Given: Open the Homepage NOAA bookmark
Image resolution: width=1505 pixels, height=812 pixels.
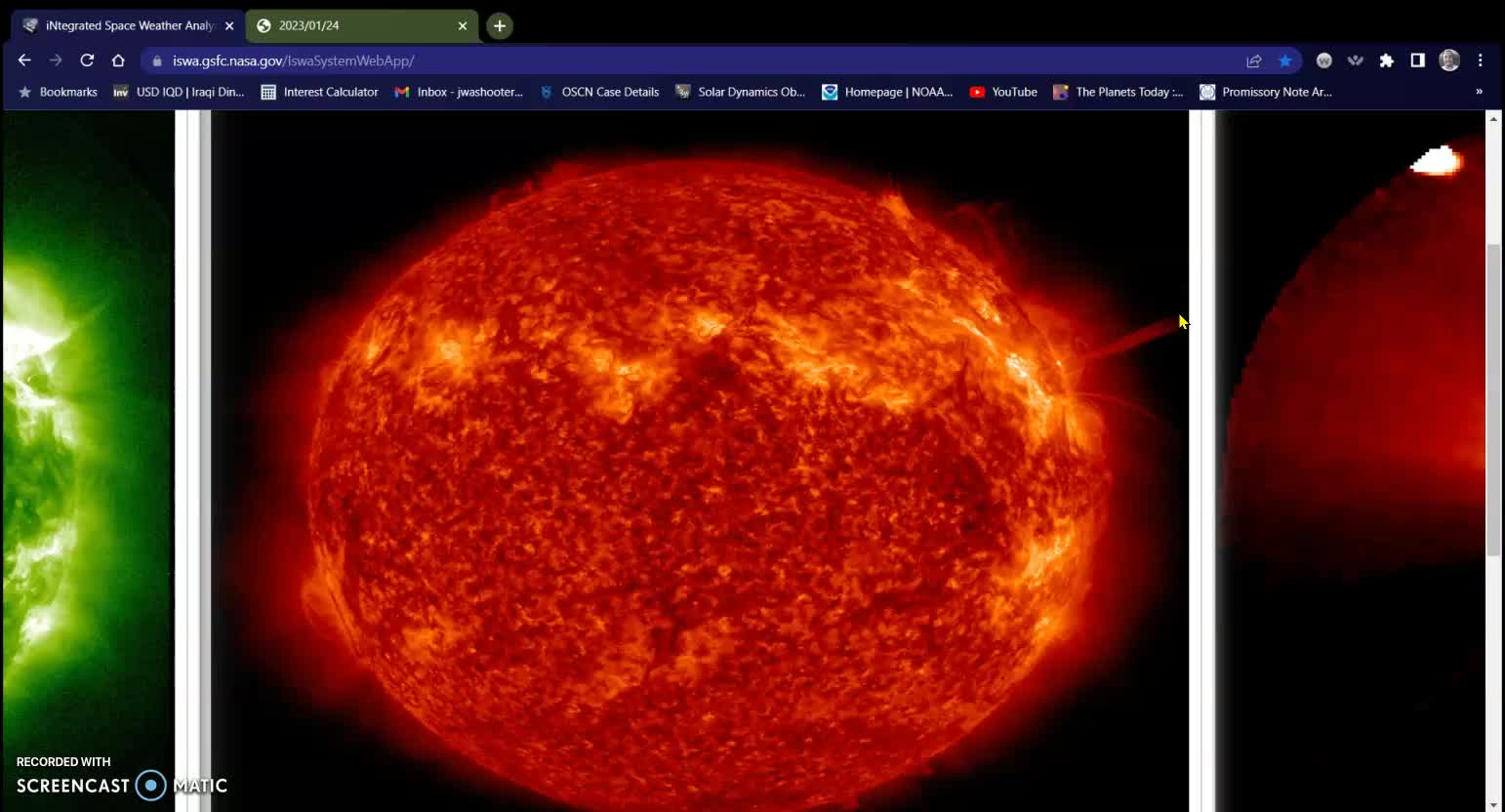Looking at the screenshot, I should pyautogui.click(x=888, y=92).
